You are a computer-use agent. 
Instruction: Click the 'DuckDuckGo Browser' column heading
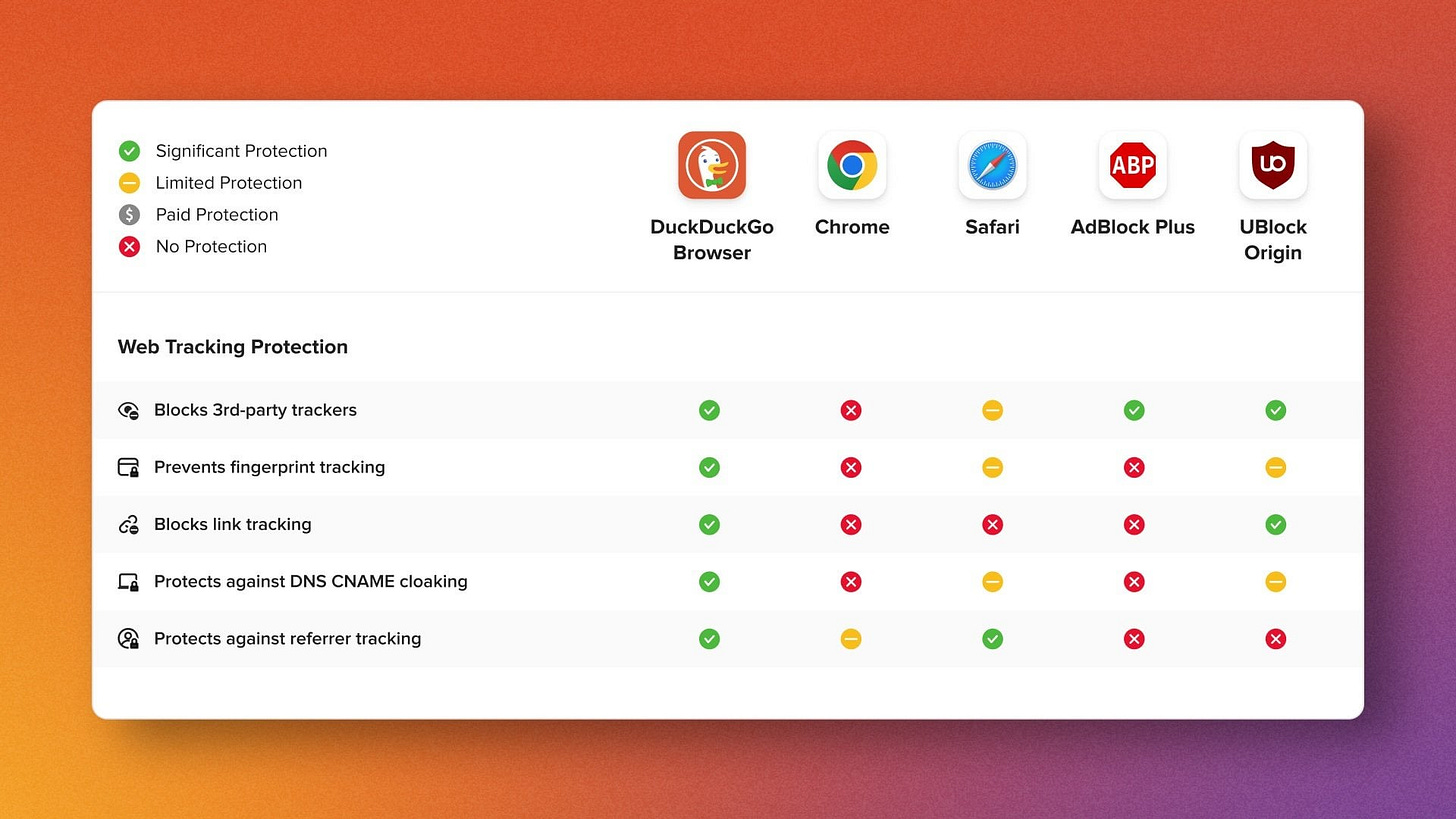tap(712, 240)
